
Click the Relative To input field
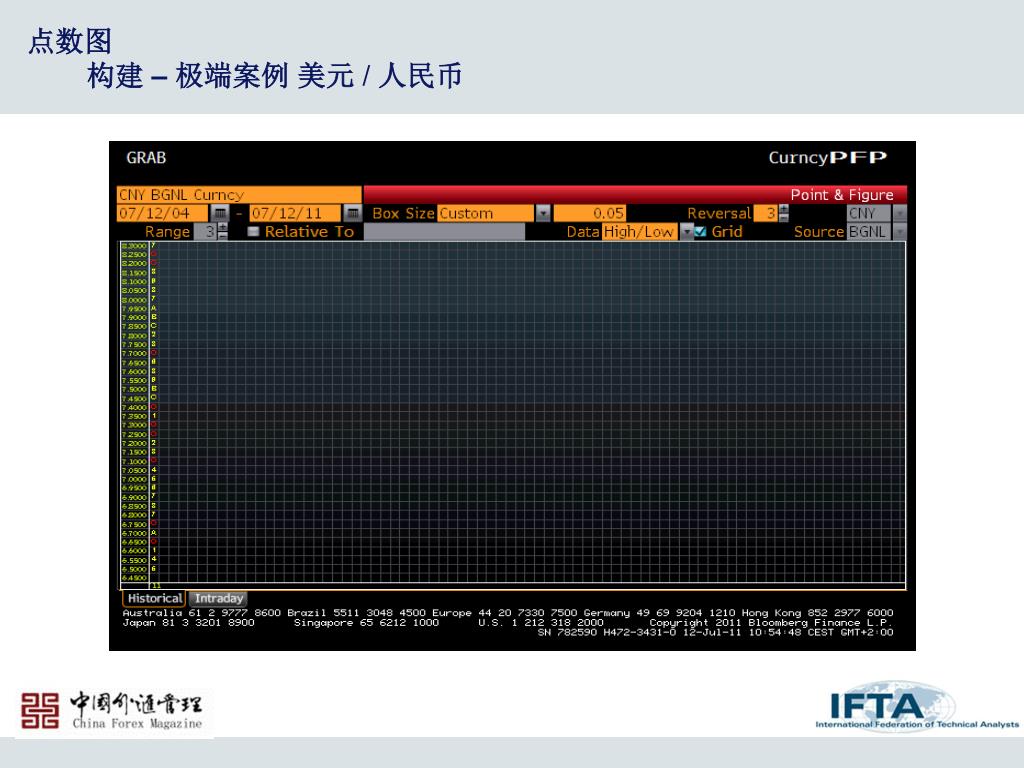[x=444, y=231]
